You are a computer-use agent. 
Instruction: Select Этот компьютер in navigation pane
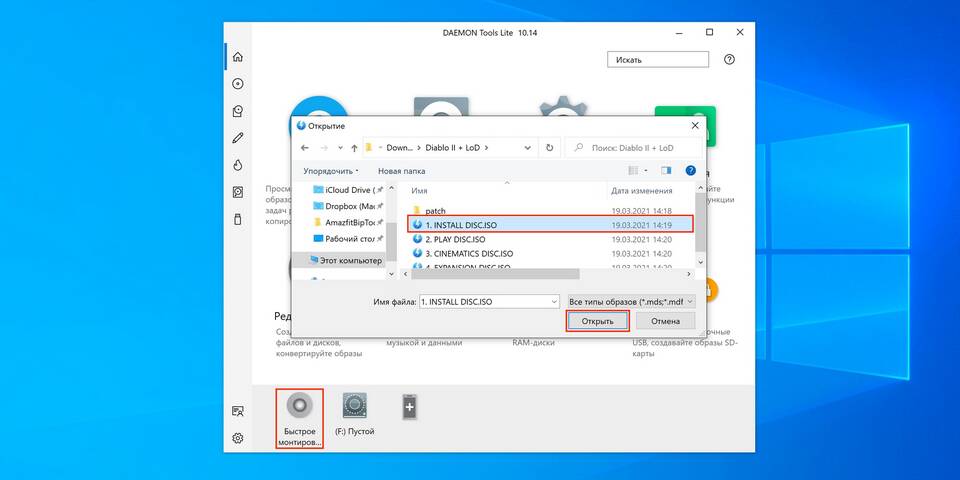tap(345, 260)
